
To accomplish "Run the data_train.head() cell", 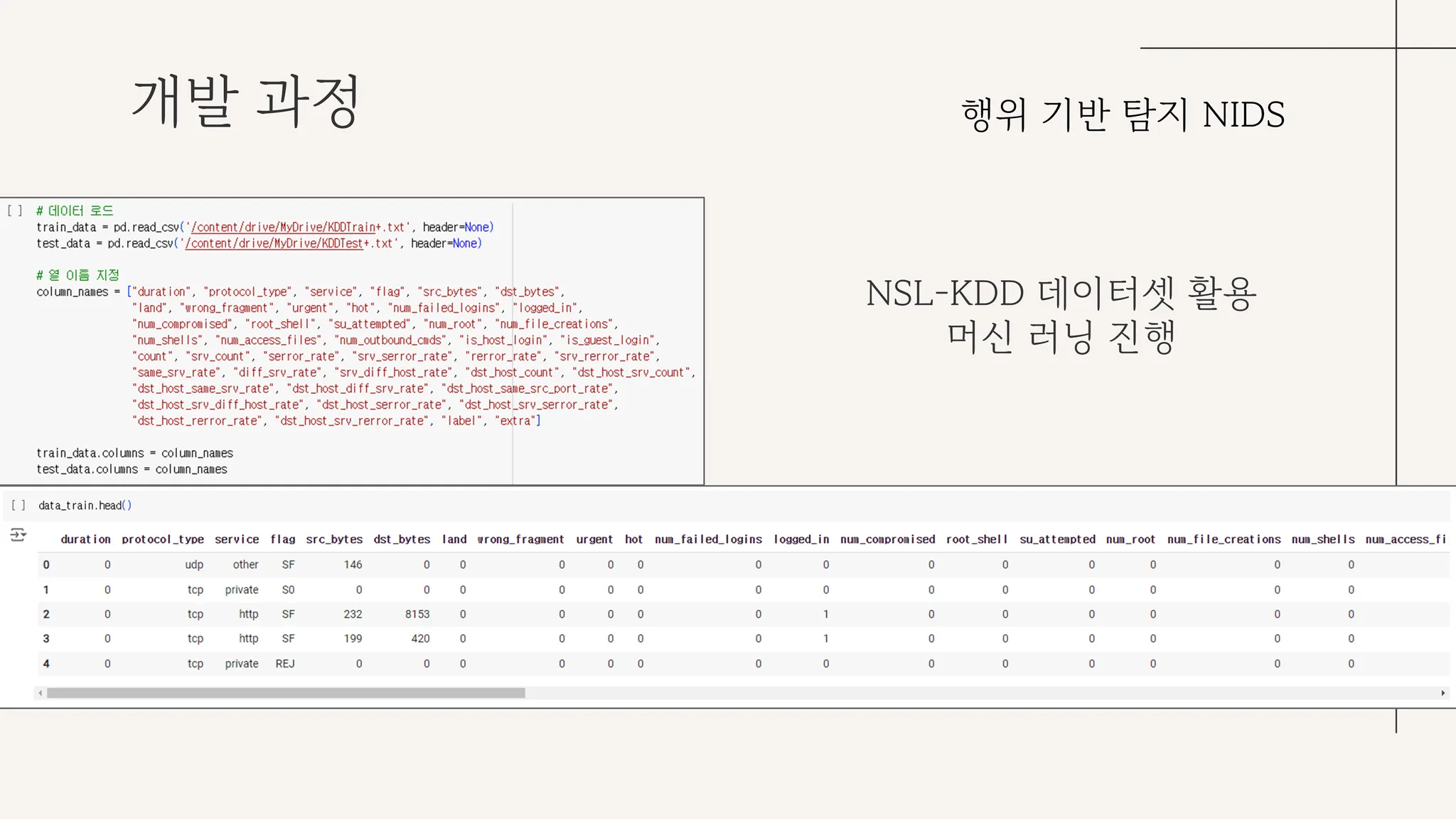I will pyautogui.click(x=18, y=505).
